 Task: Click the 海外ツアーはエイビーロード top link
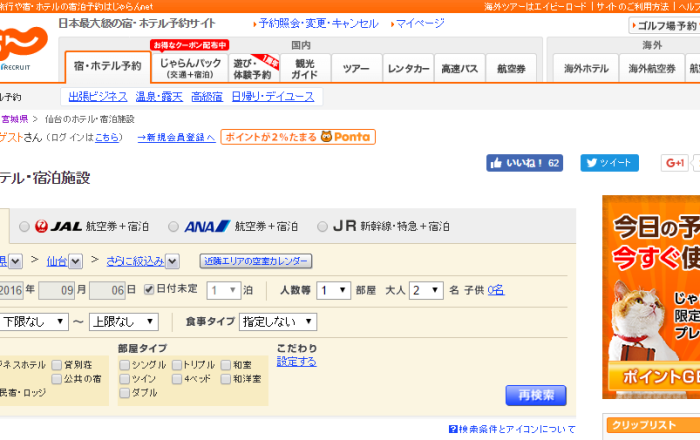coord(535,6)
